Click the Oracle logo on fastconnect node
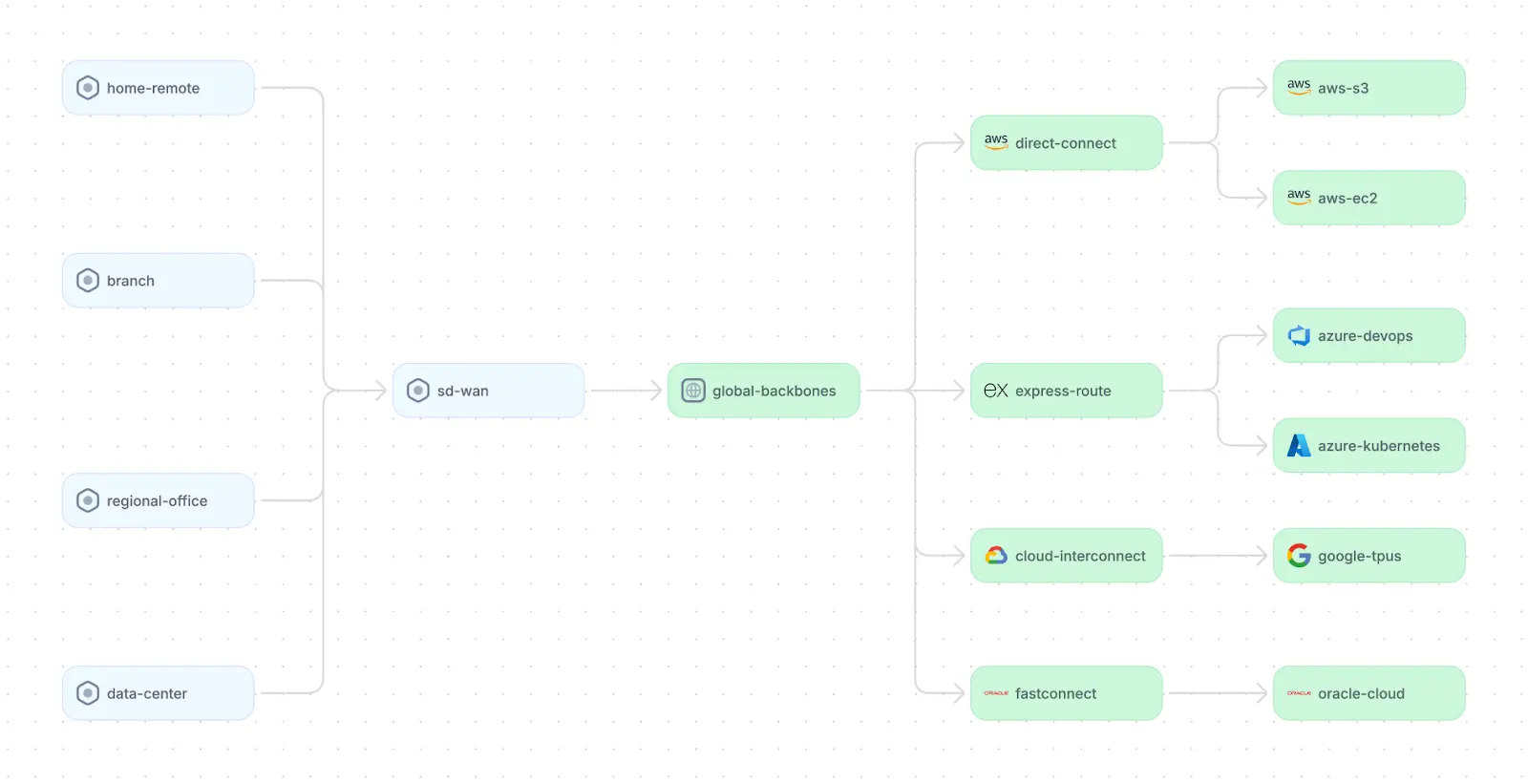1528x784 pixels. pos(996,693)
